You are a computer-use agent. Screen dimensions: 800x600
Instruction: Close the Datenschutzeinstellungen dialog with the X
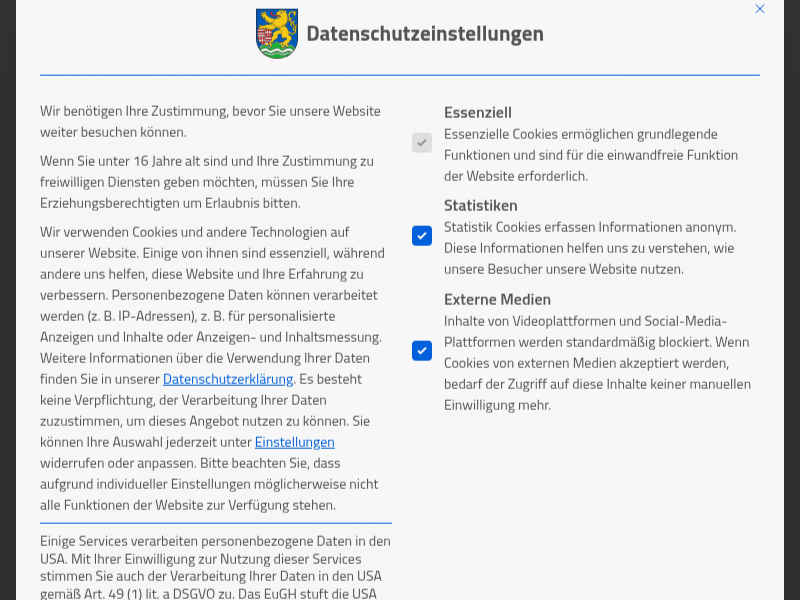tap(760, 9)
